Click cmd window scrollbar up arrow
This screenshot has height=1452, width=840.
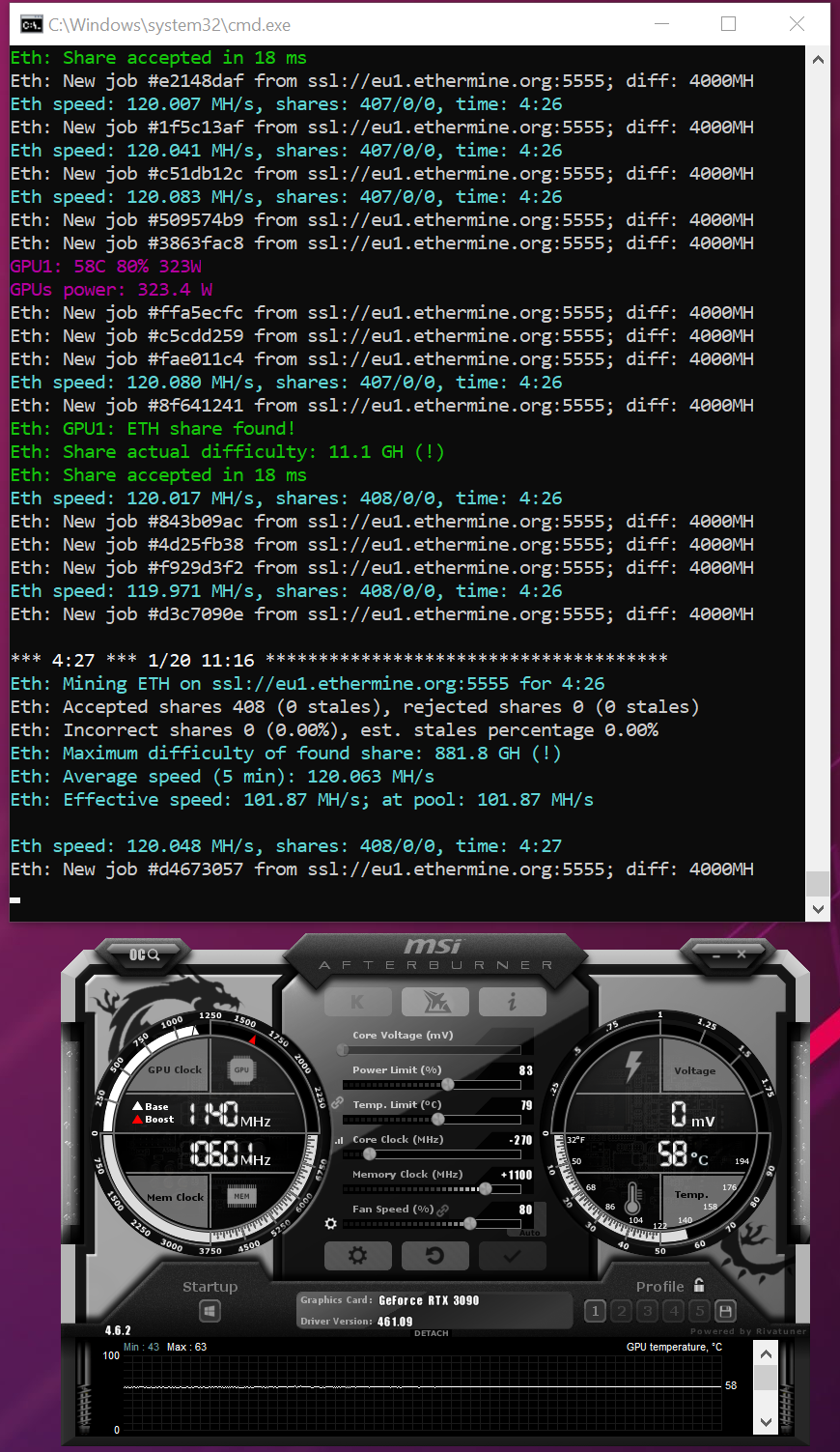click(818, 59)
